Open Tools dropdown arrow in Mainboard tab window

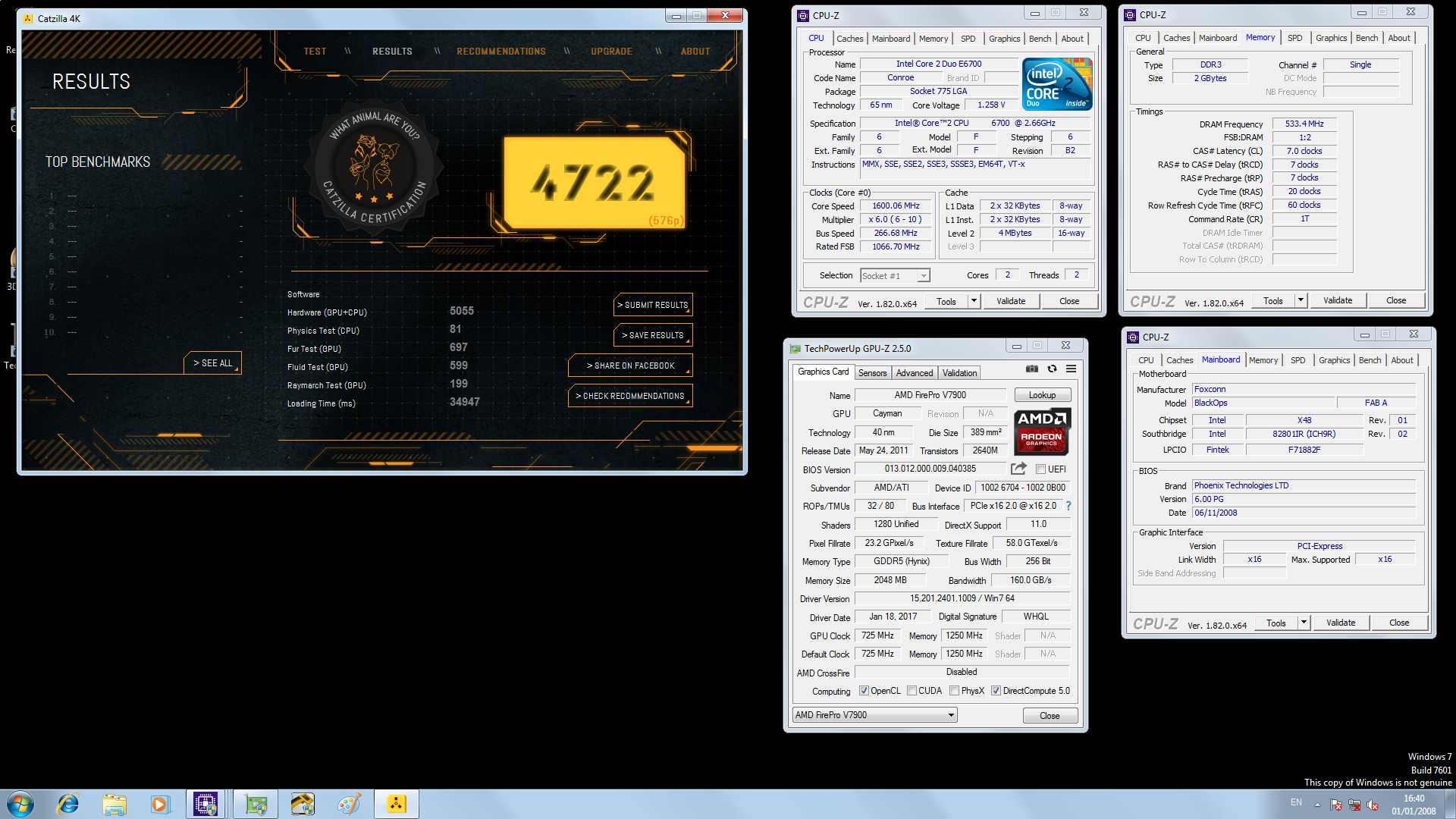[x=1304, y=623]
